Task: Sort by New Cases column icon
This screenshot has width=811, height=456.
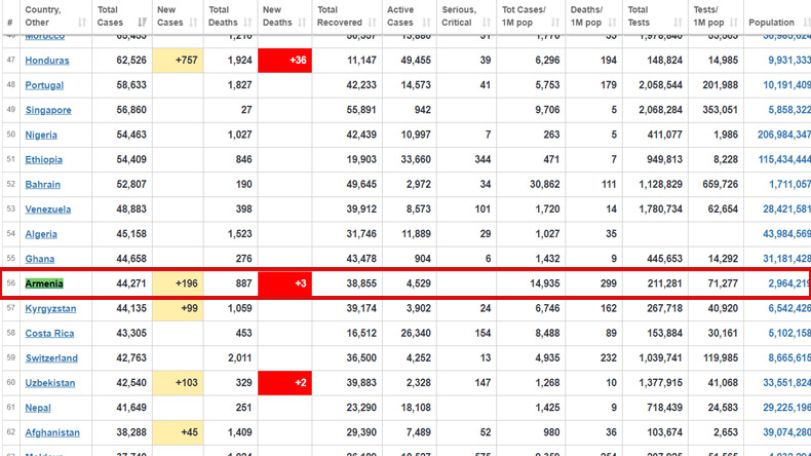Action: pos(193,22)
